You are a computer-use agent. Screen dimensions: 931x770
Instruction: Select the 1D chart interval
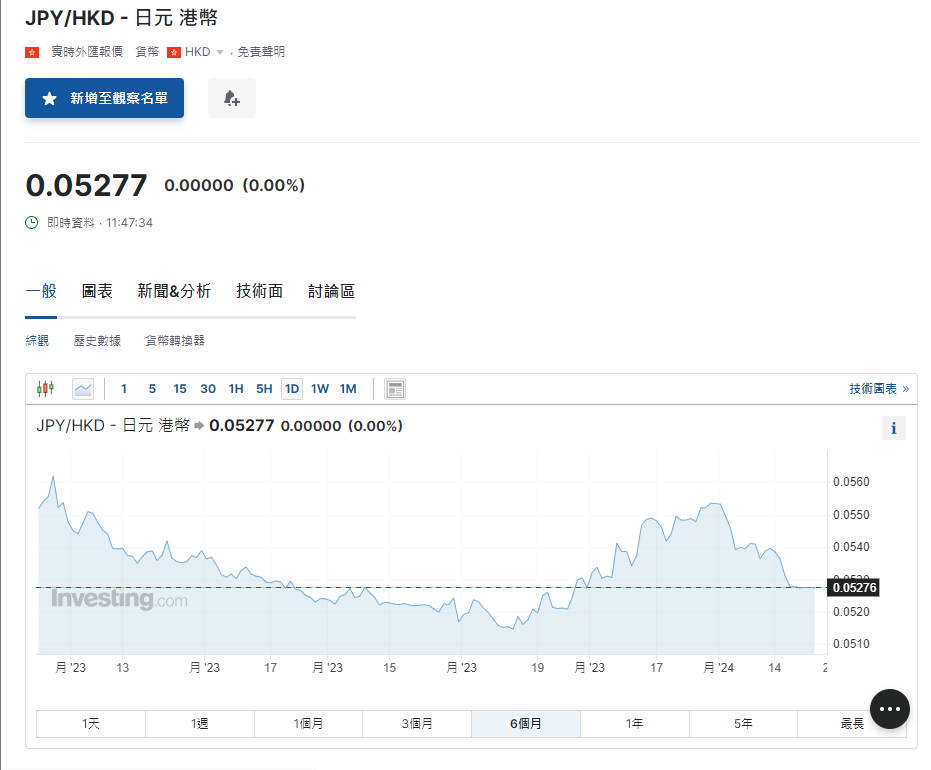point(292,389)
